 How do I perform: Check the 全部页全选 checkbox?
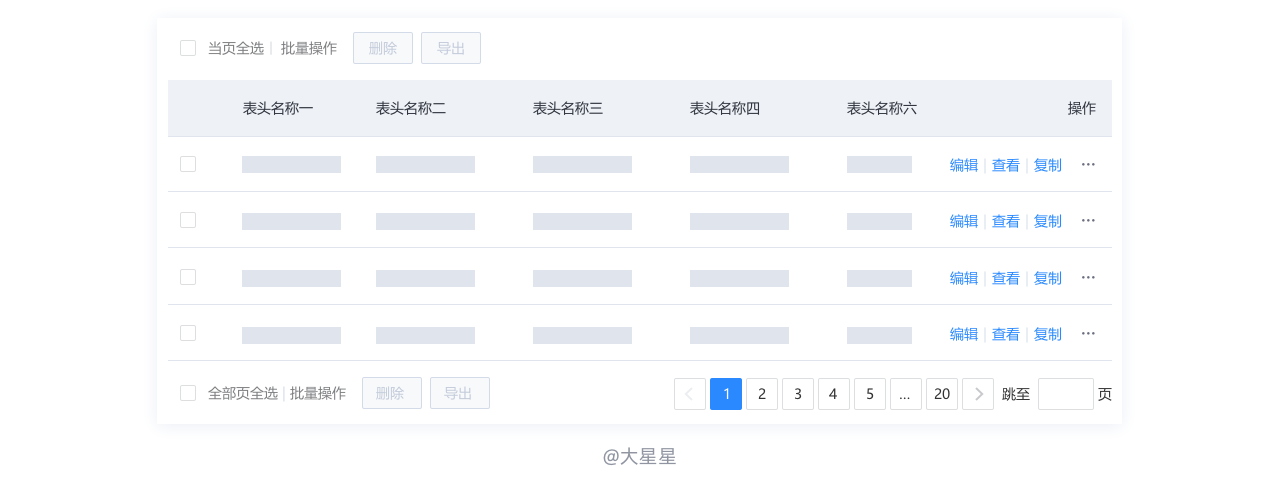188,393
